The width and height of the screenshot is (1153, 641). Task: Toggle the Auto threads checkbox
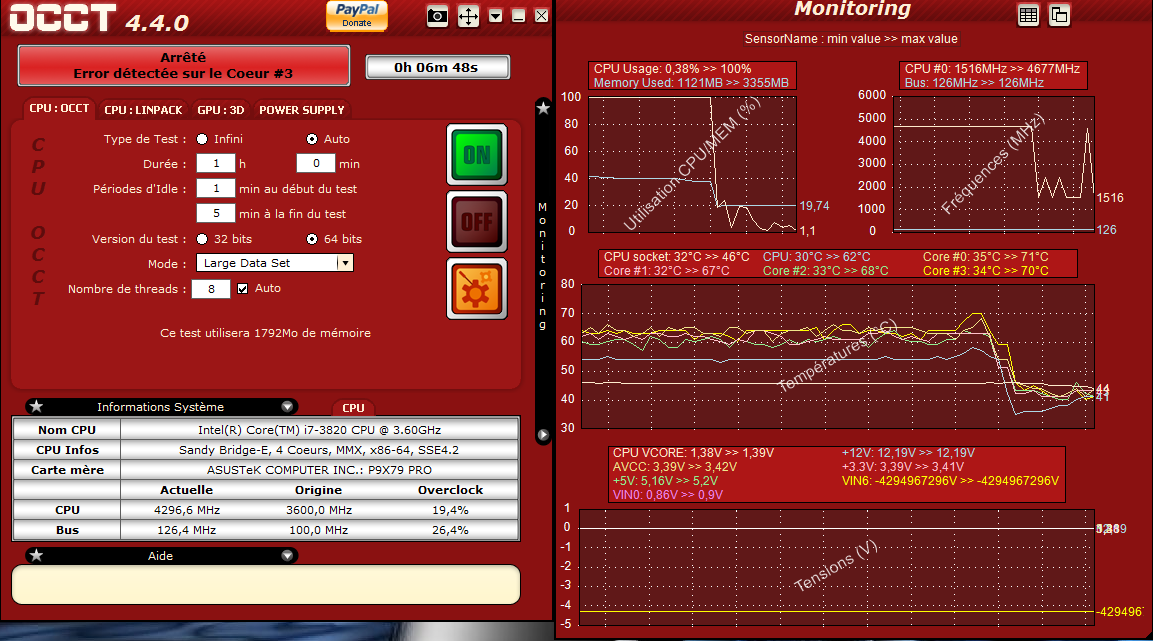[x=242, y=289]
